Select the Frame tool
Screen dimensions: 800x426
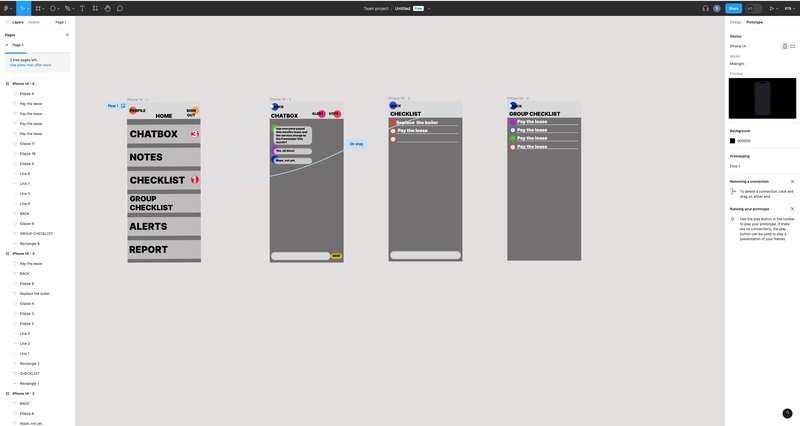tap(38, 8)
